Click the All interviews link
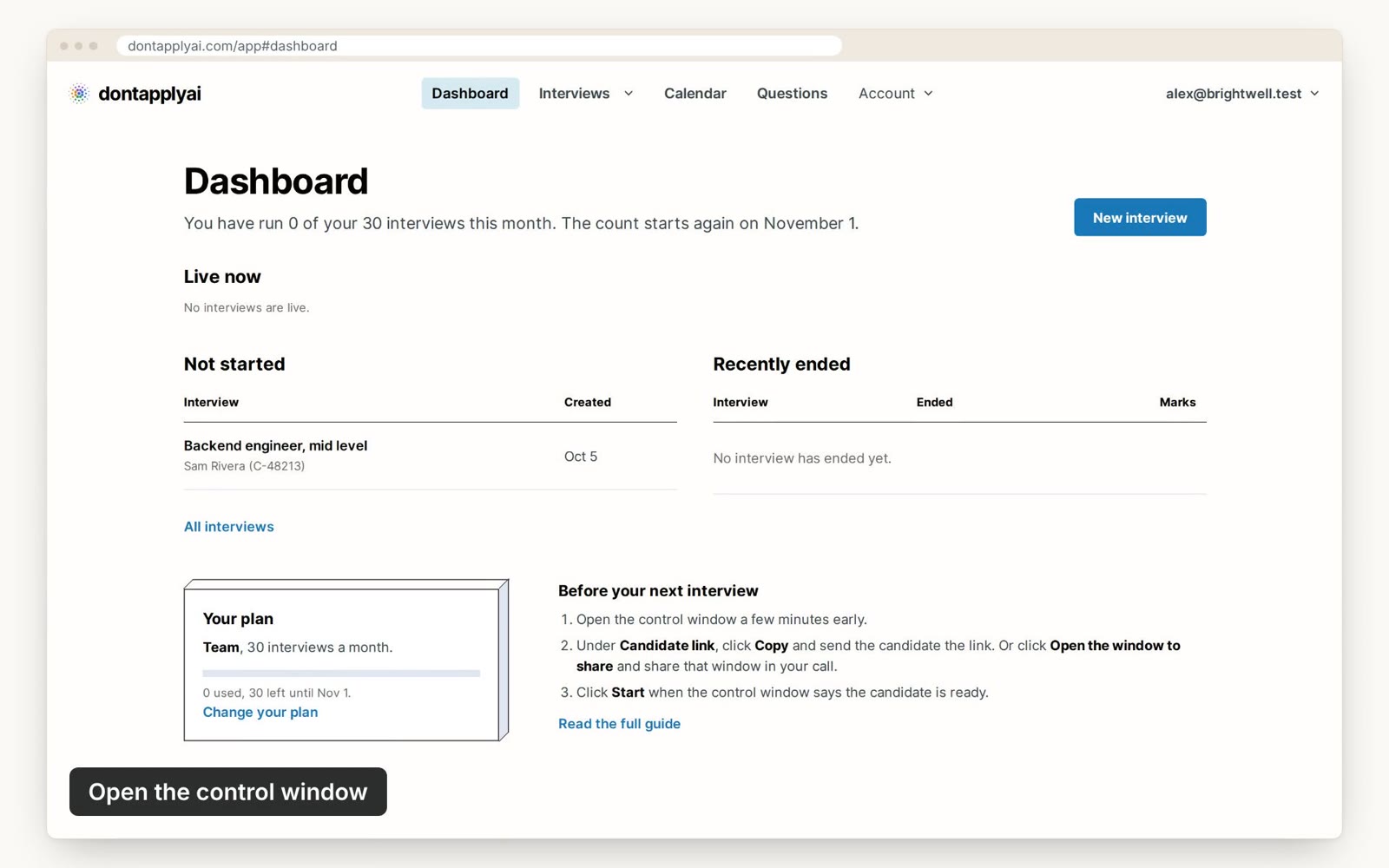Screen dimensions: 1389x868 tap(228, 527)
